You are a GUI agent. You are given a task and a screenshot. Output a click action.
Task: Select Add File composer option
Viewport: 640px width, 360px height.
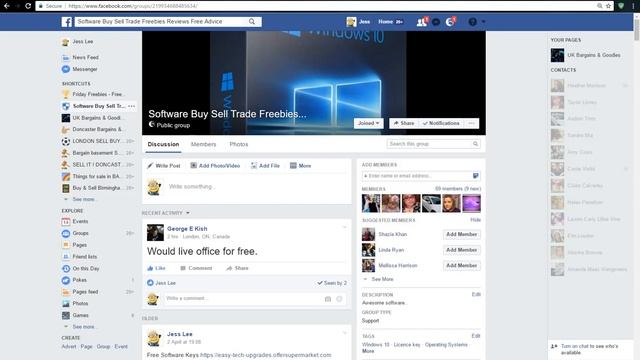pyautogui.click(x=265, y=166)
